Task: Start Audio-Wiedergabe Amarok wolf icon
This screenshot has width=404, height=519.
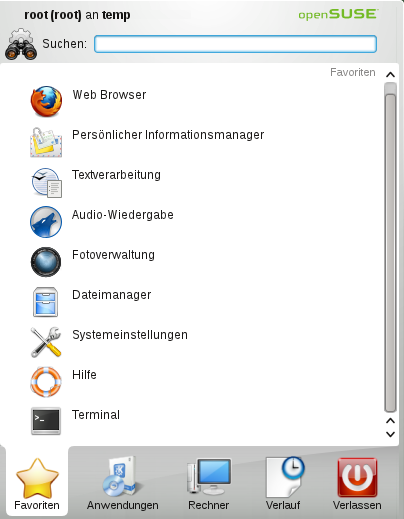Action: pos(46,222)
